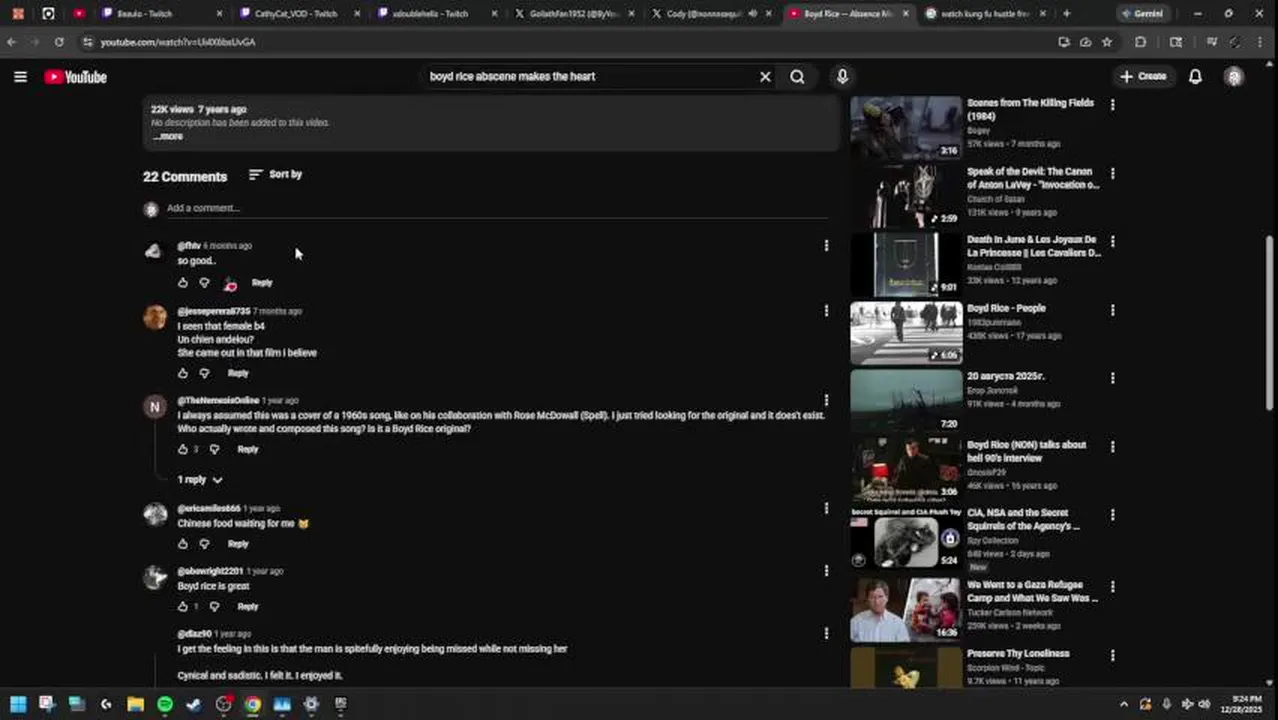Open the comments Sort by menu
The height and width of the screenshot is (720, 1278).
[275, 174]
